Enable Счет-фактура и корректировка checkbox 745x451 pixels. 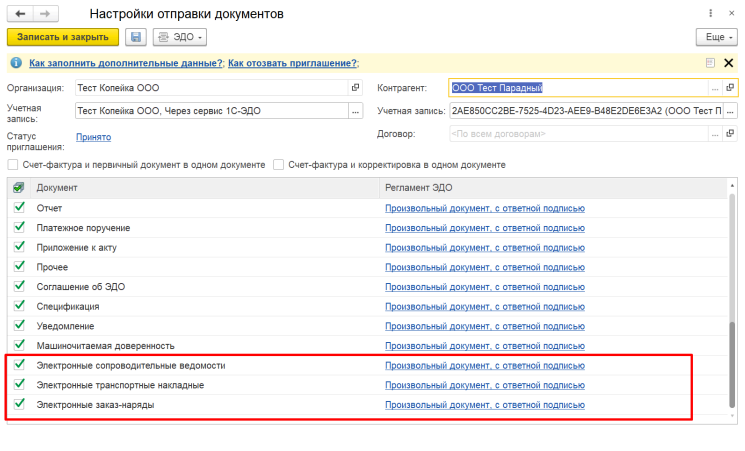(280, 164)
